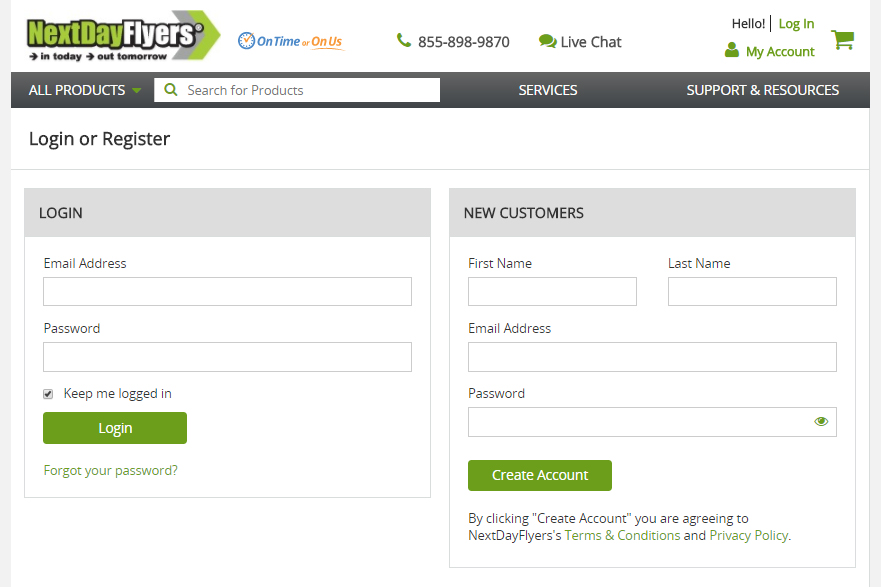Click the green Login button
Viewport: 881px width, 587px height.
(115, 428)
